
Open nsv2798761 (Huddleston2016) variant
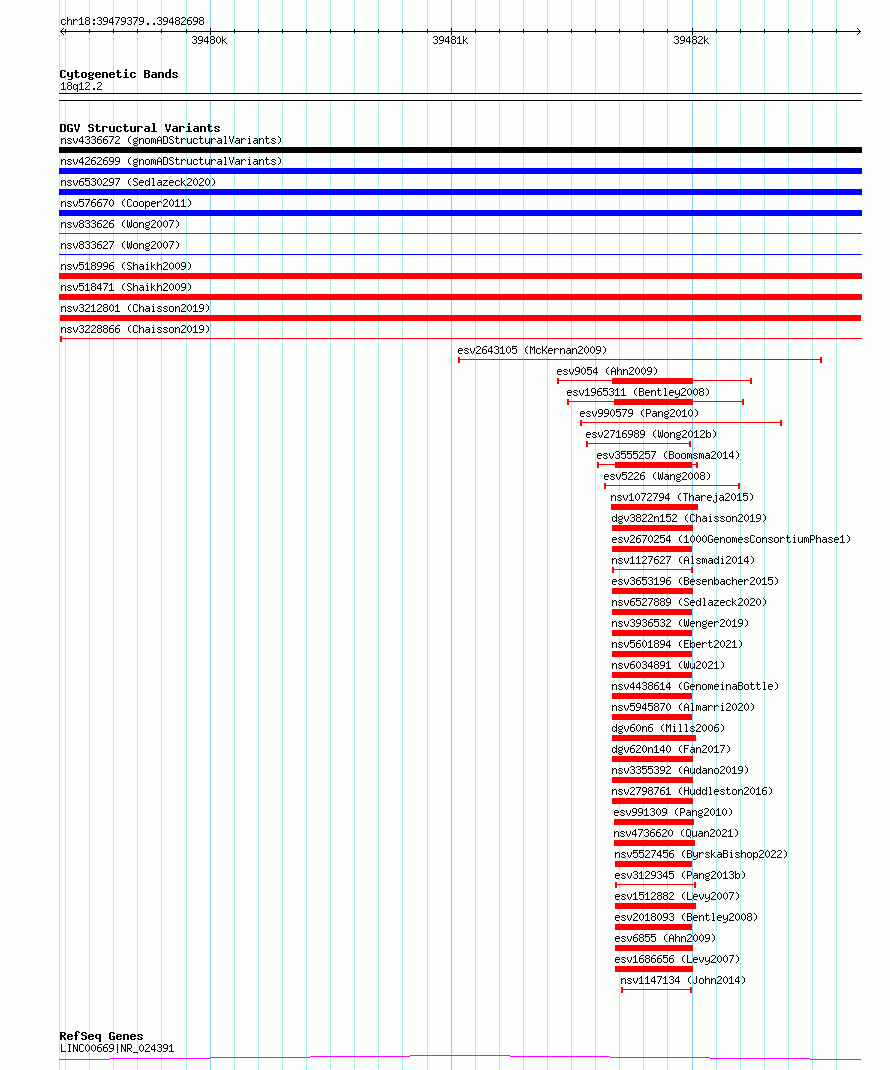(x=692, y=792)
